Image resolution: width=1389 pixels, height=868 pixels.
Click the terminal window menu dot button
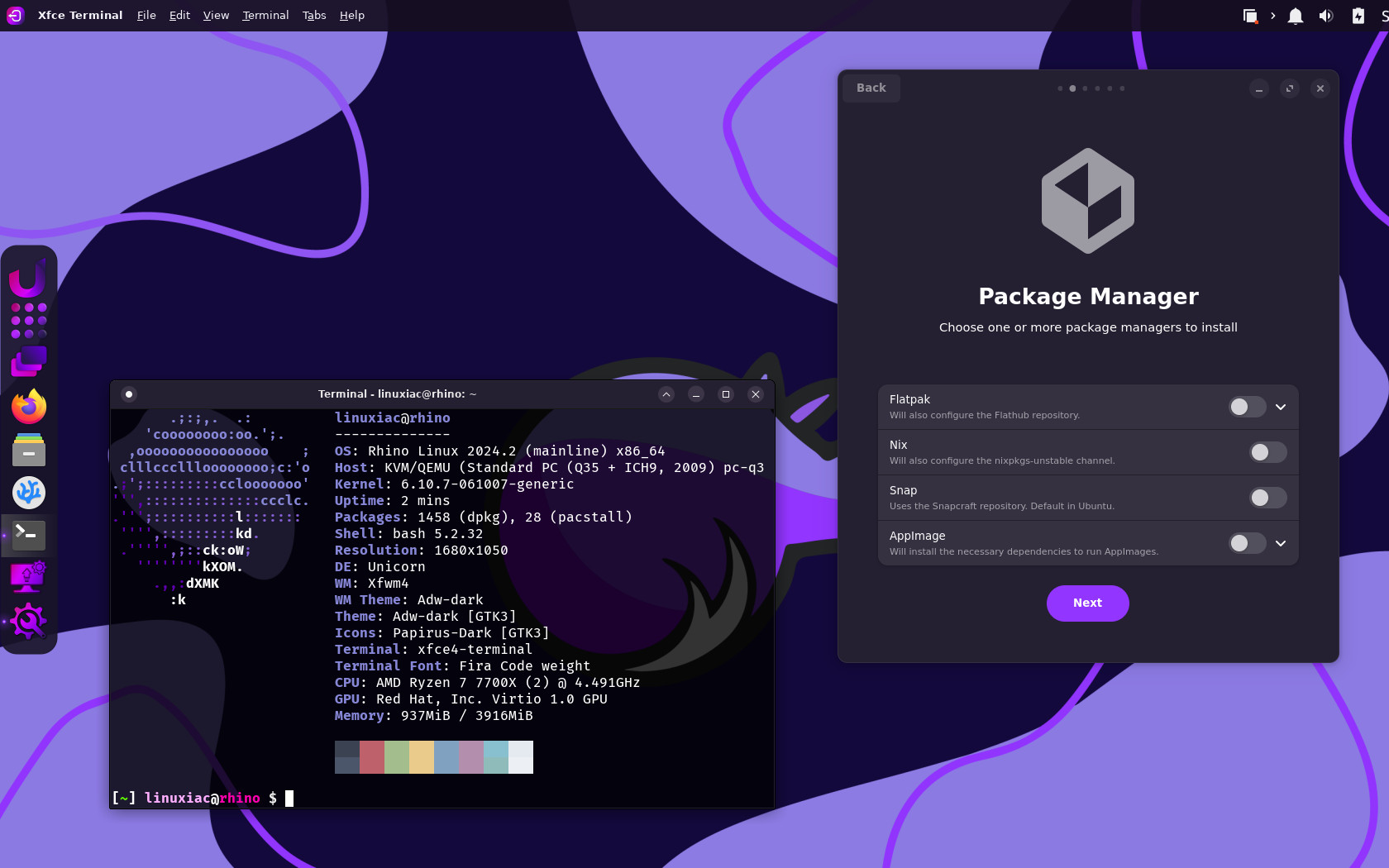click(129, 394)
